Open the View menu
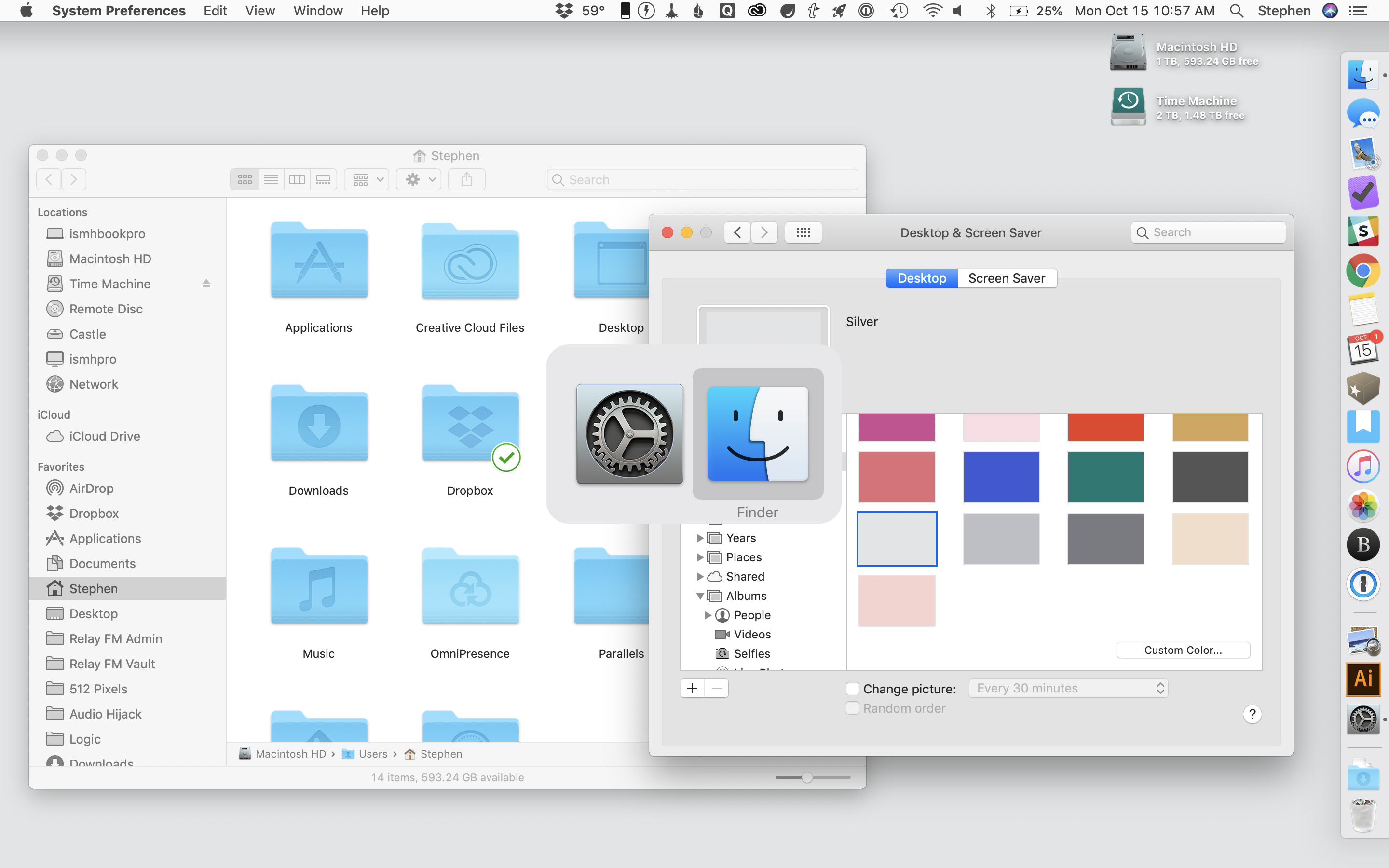 pos(260,11)
